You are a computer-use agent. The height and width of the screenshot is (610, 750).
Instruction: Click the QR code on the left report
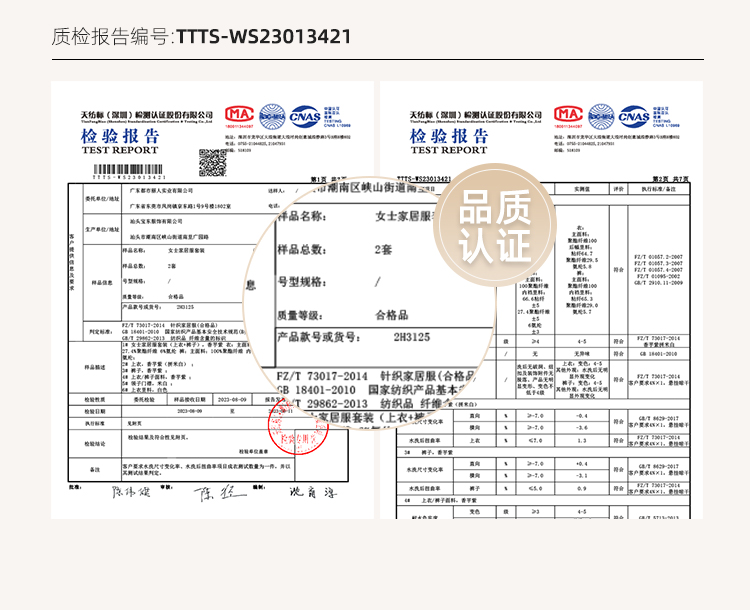click(x=212, y=161)
